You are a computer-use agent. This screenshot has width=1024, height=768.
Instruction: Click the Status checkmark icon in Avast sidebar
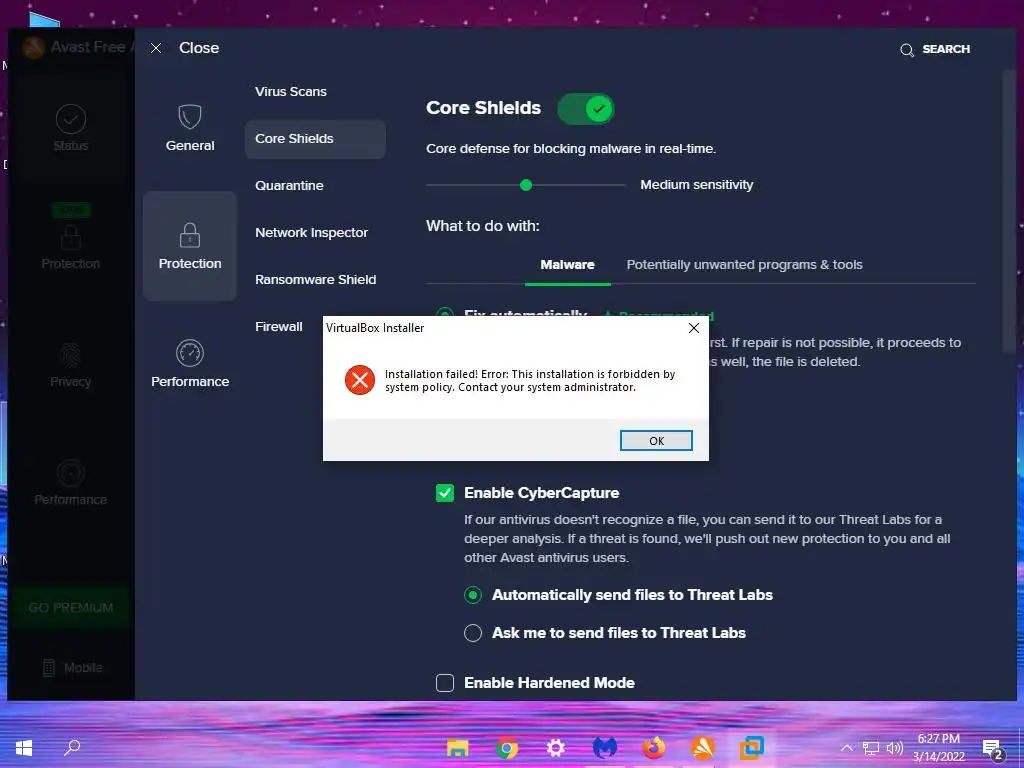coord(71,119)
